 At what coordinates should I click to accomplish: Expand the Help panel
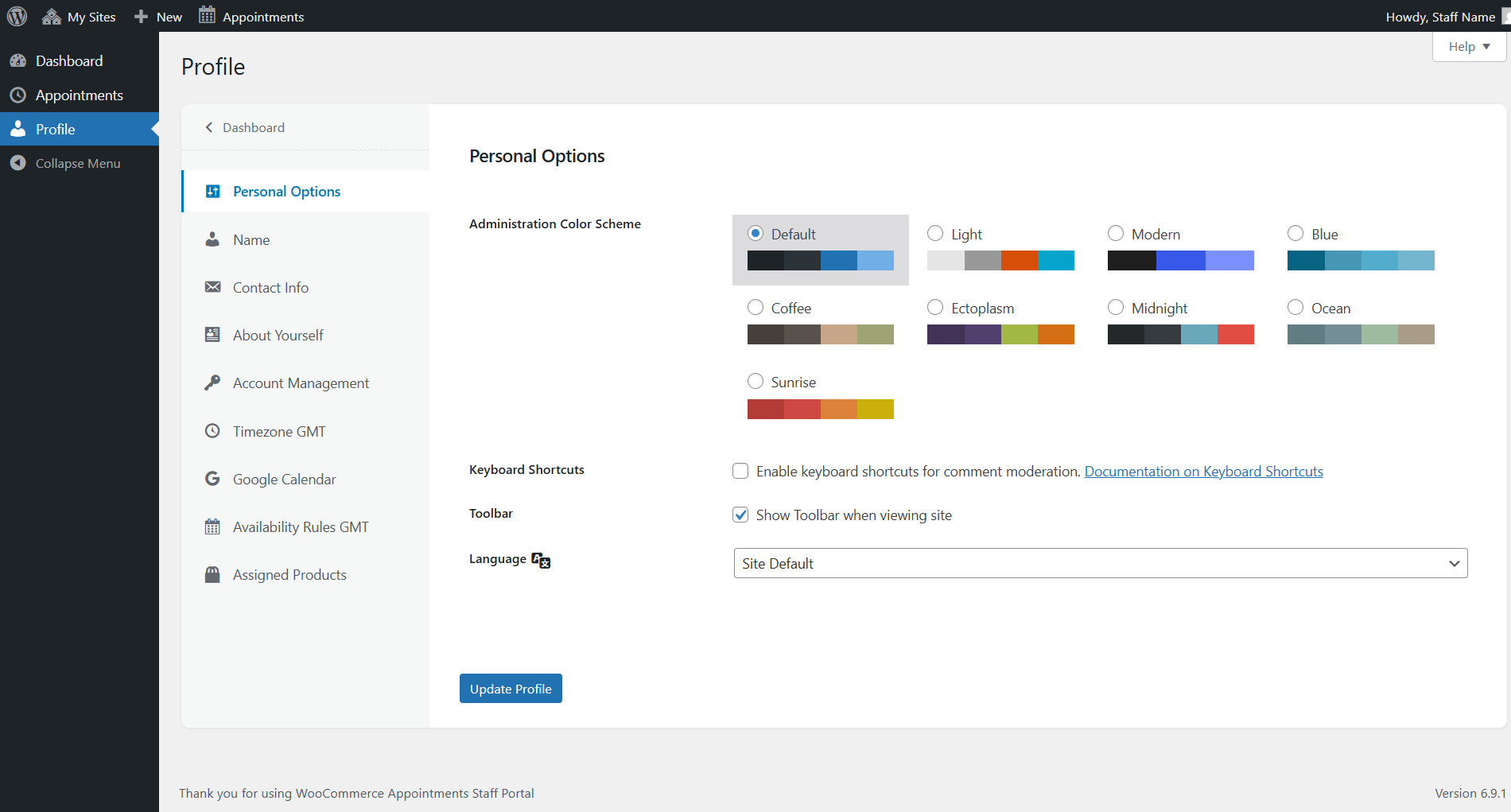coord(1467,46)
